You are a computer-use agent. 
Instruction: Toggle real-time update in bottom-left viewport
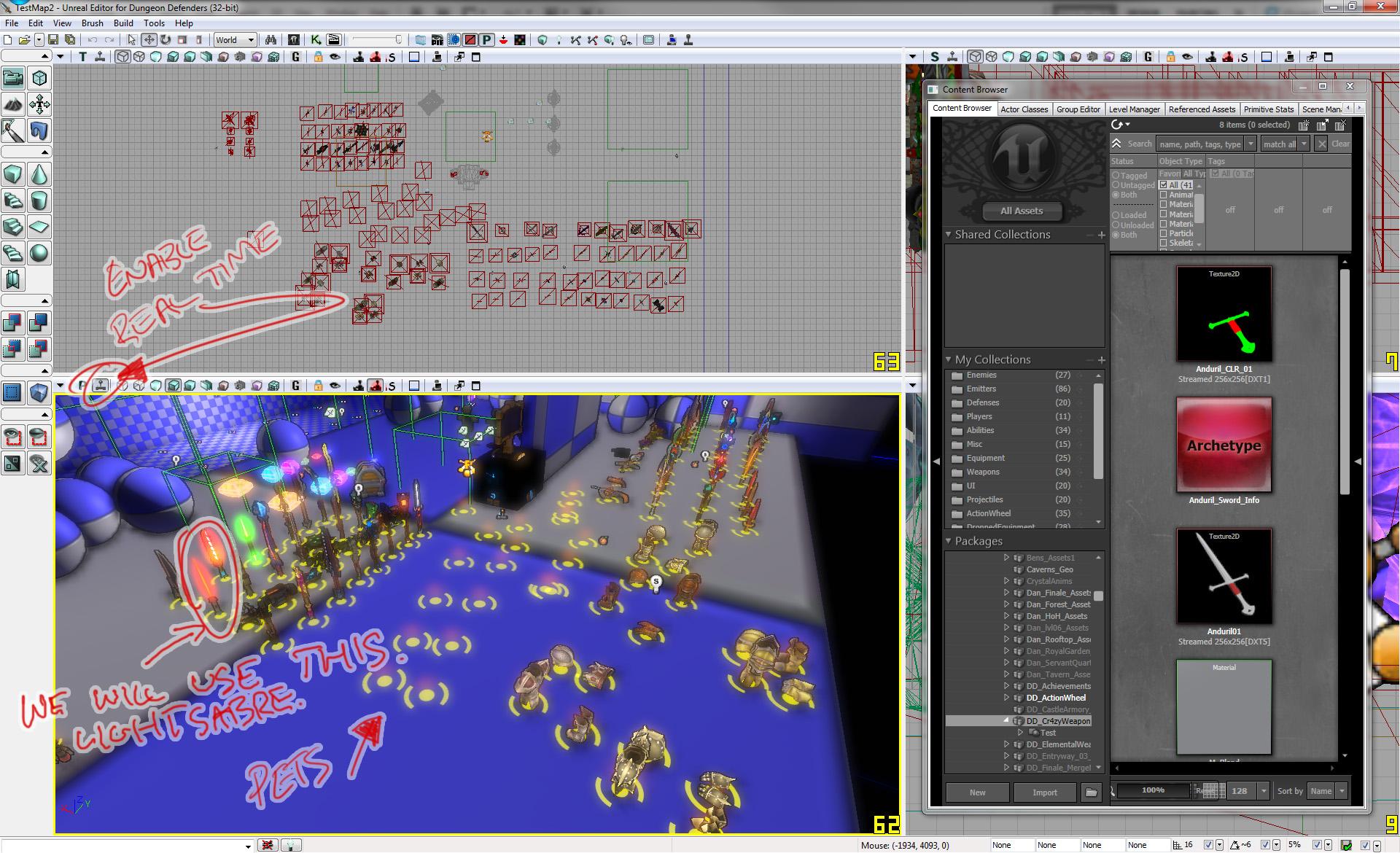(x=101, y=386)
